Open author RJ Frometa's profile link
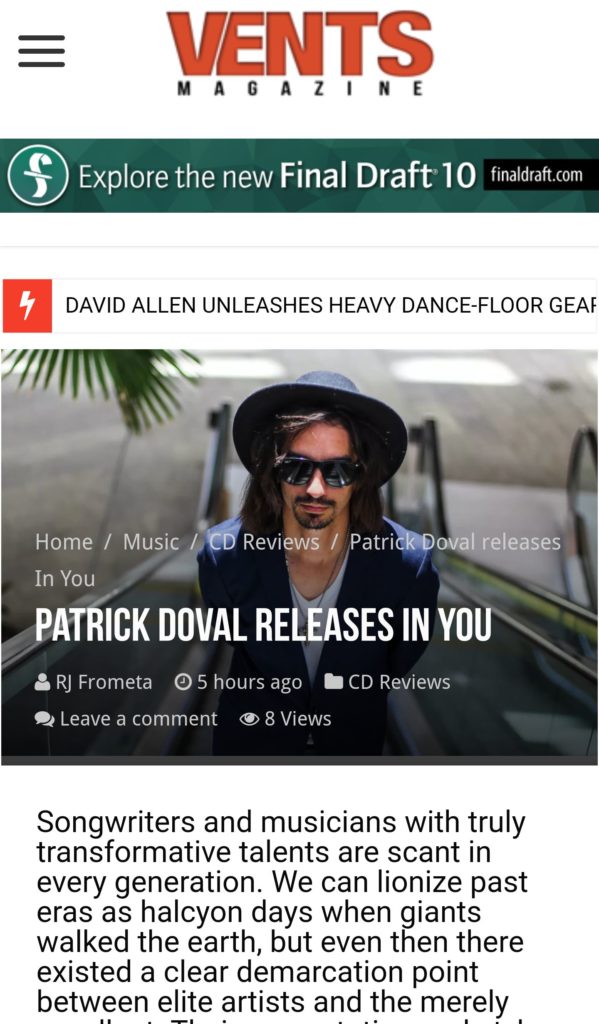The width and height of the screenshot is (599, 1024). (104, 682)
